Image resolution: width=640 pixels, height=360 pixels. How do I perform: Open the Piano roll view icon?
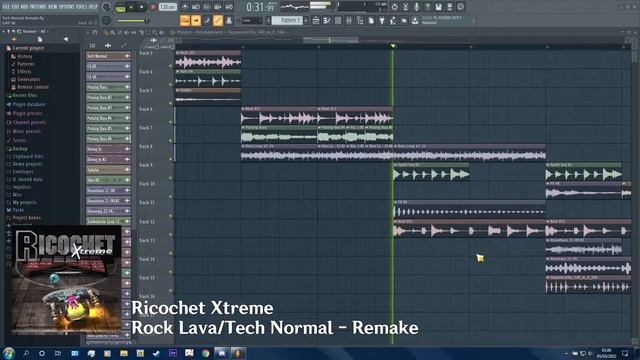pyautogui.click(x=327, y=20)
